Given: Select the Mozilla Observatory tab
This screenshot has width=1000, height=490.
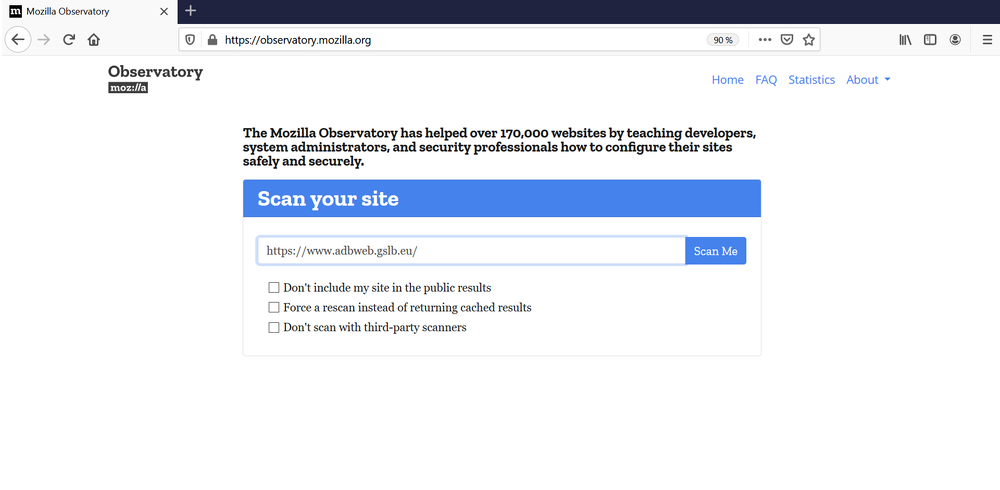Looking at the screenshot, I should [x=89, y=11].
